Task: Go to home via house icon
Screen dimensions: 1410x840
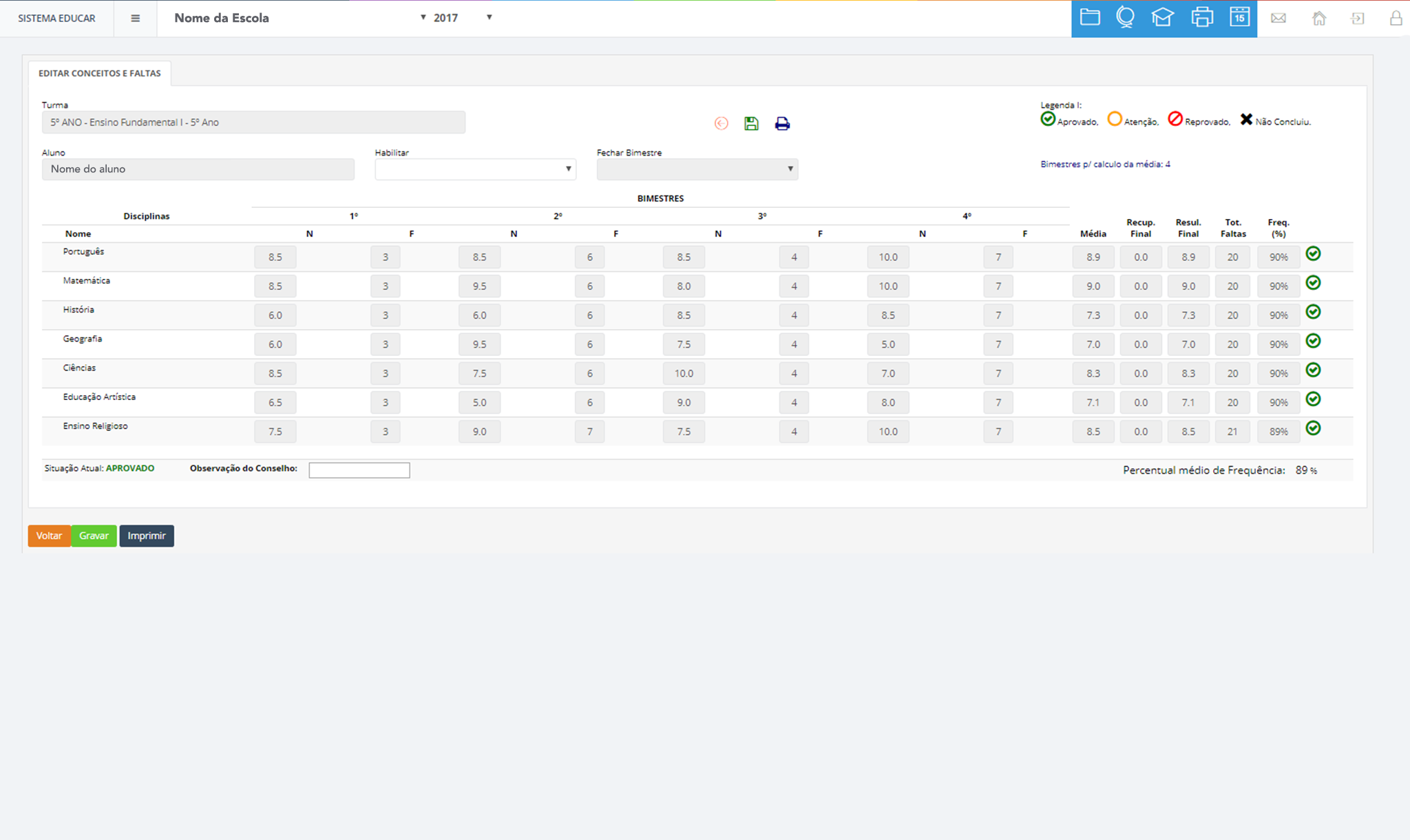Action: (1318, 18)
